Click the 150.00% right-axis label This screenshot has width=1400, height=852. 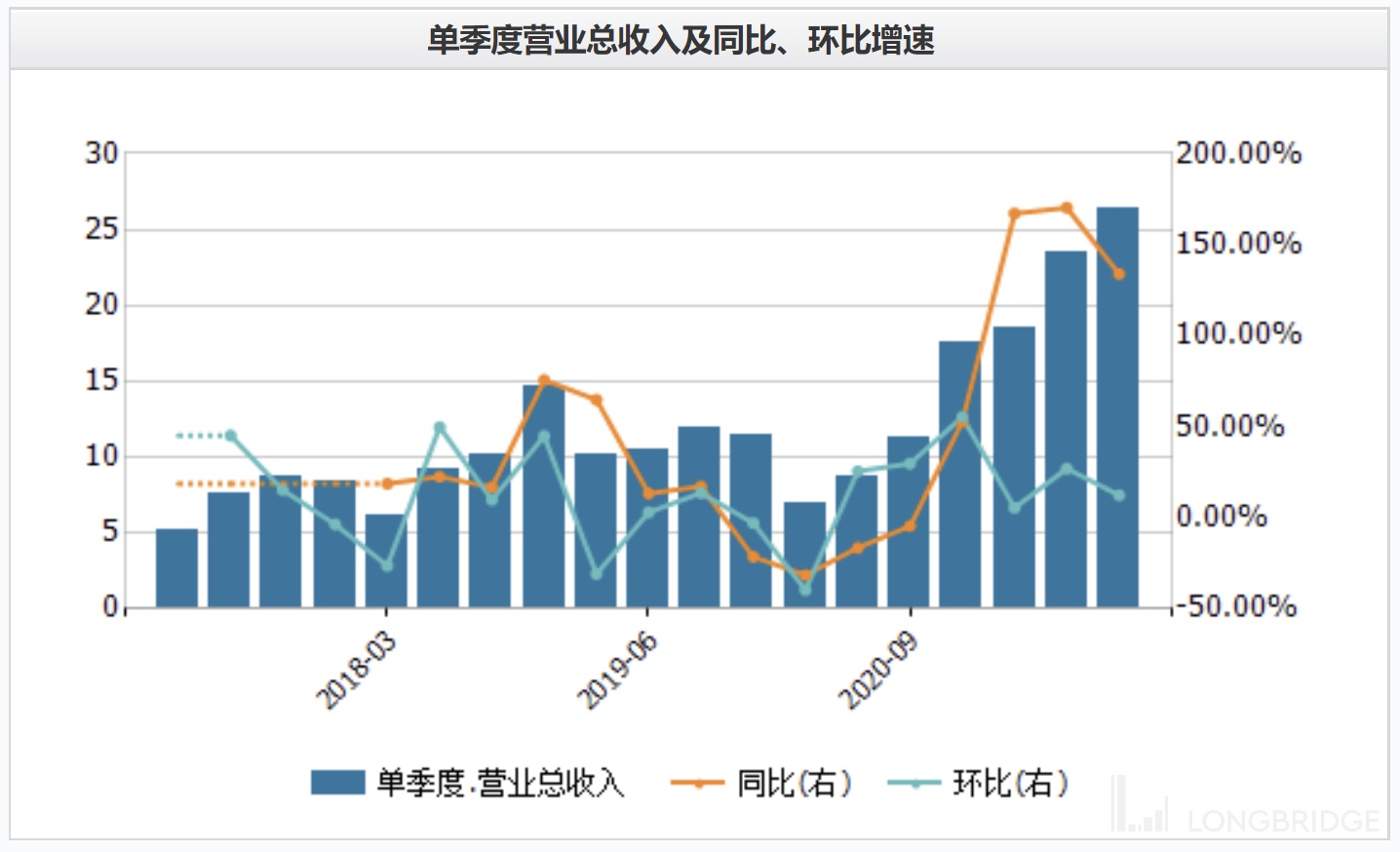pos(1238,243)
